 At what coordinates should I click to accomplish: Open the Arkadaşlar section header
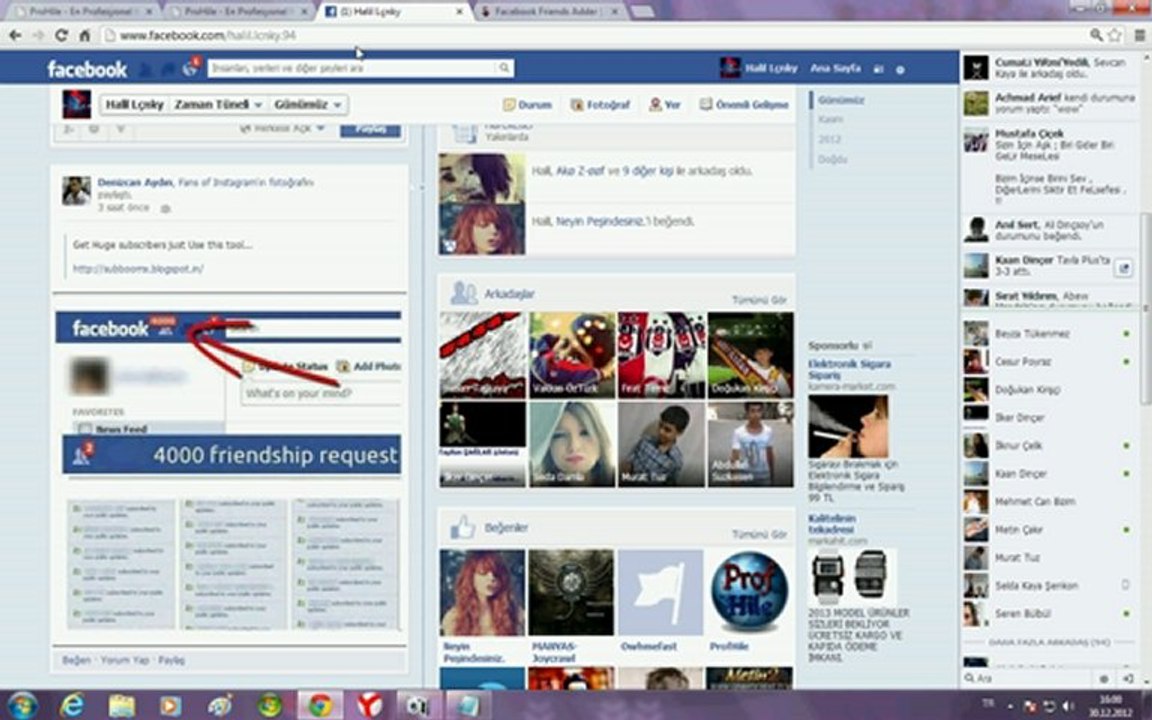509,294
